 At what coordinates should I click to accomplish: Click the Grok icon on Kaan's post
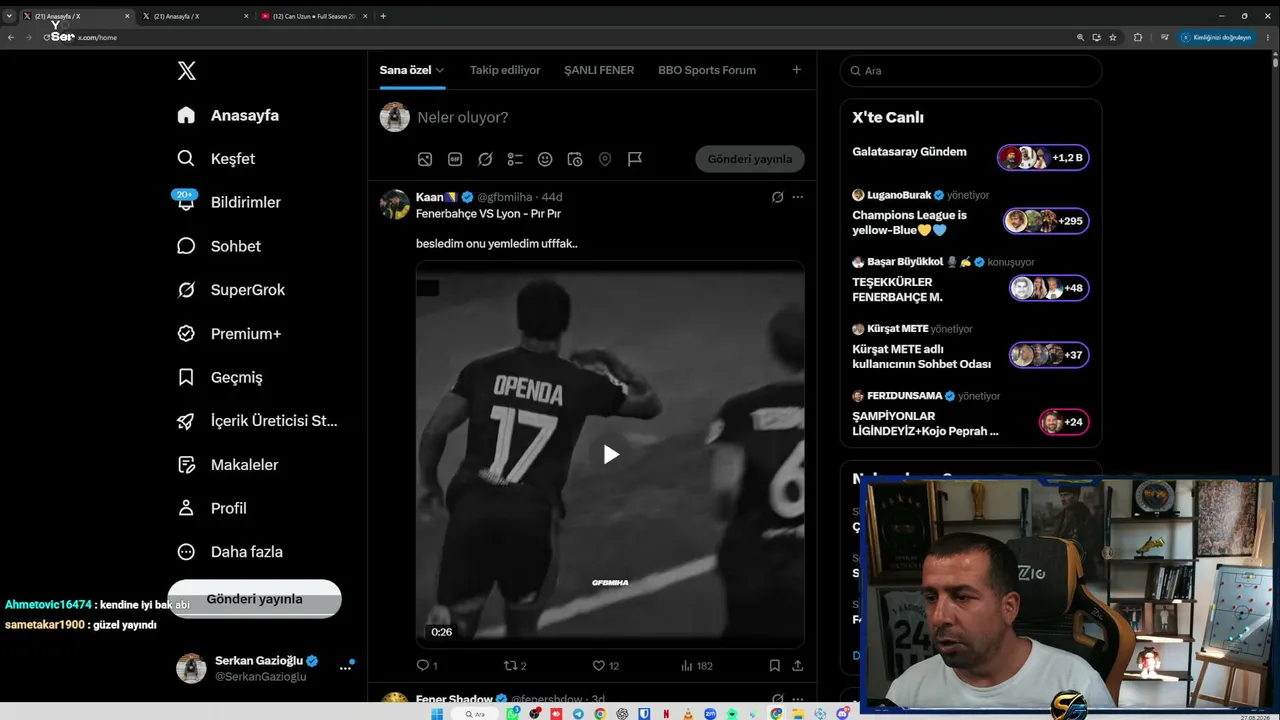[777, 197]
